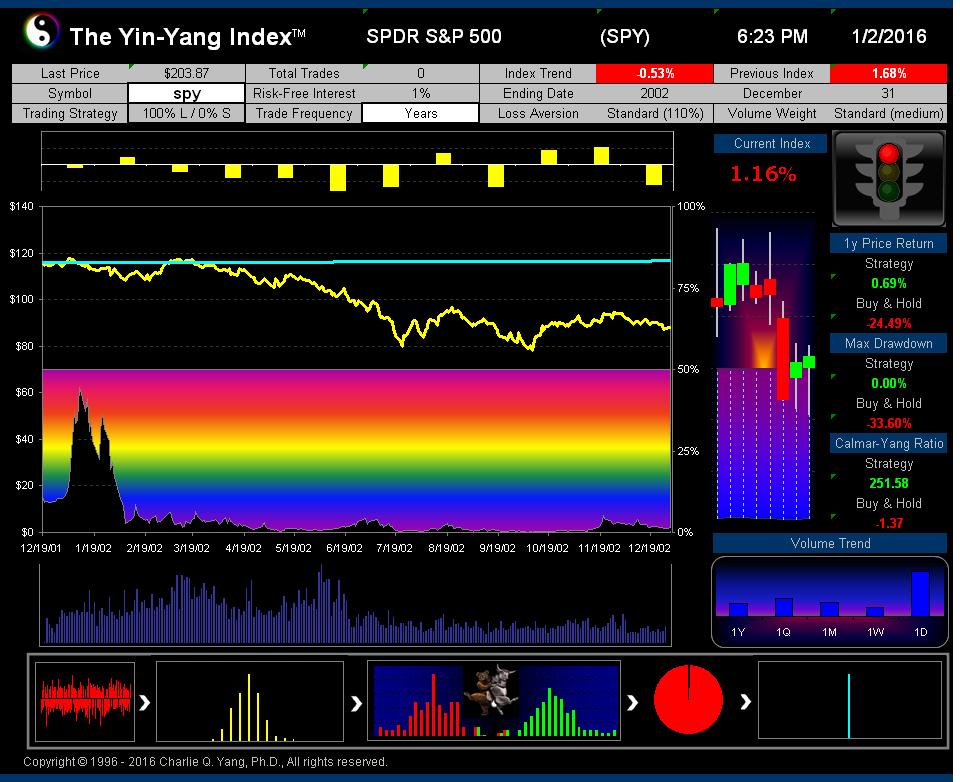Select the Ending Date month December
The width and height of the screenshot is (960, 782).
pos(771,94)
